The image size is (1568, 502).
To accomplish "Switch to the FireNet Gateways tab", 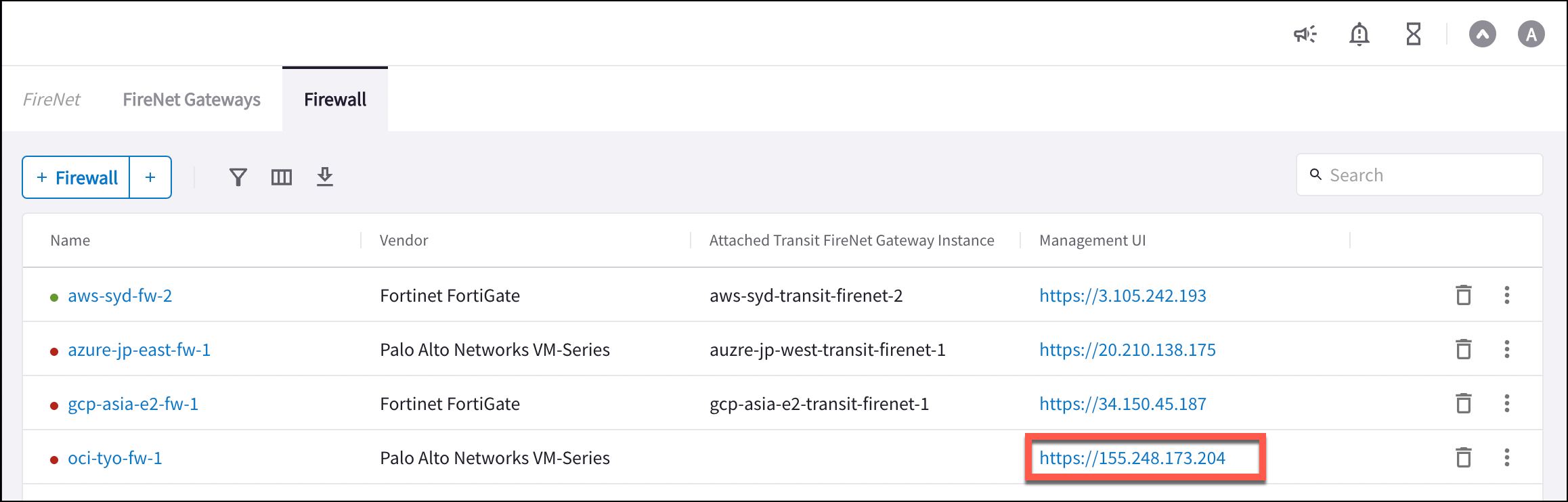I will tap(192, 99).
